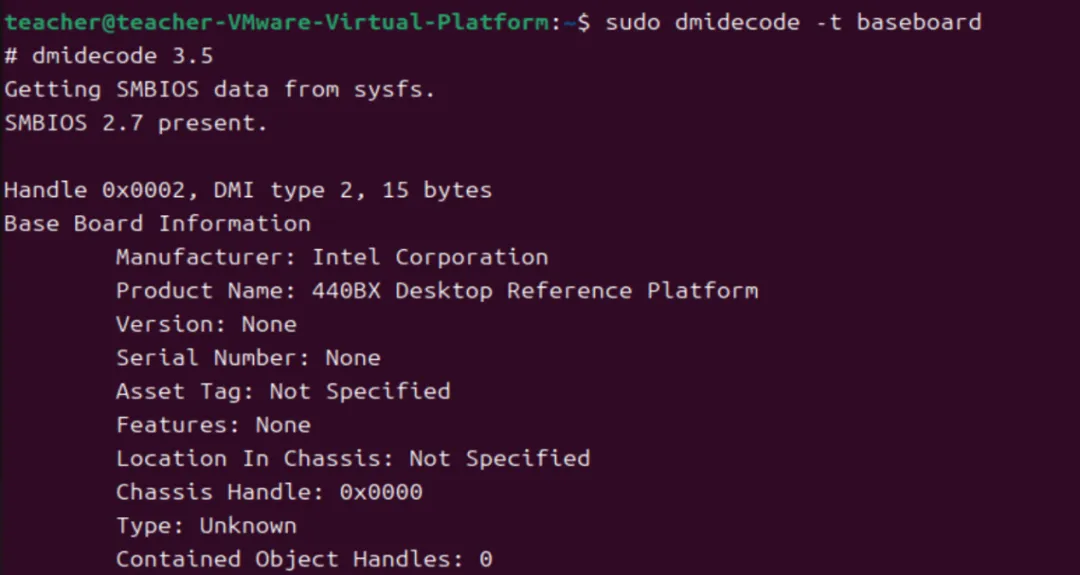This screenshot has width=1080, height=575.
Task: Click the 'Manufacturer: Intel Corporation' line
Action: [332, 258]
